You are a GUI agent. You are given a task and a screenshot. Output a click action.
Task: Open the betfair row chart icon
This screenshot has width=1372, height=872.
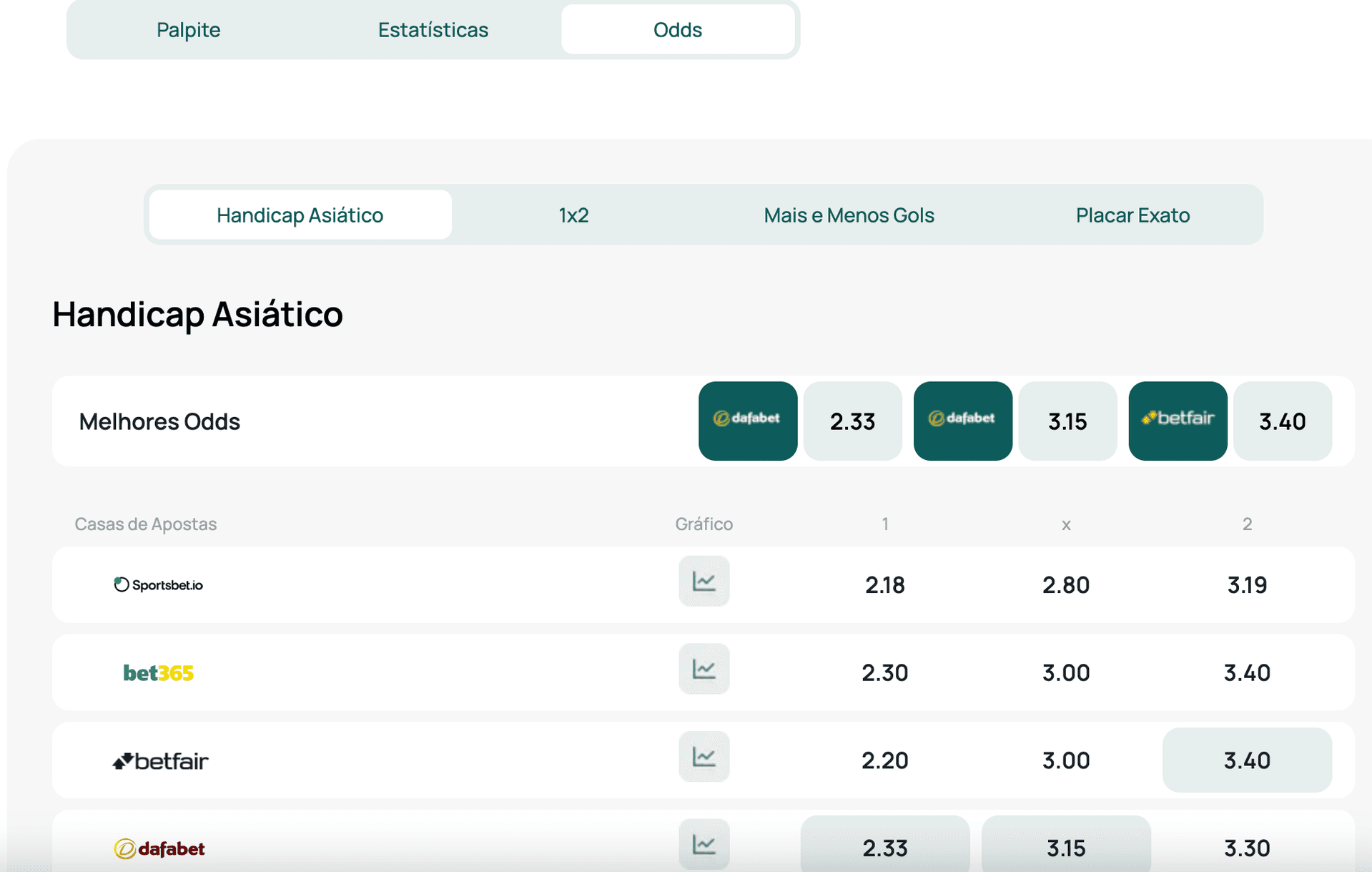click(704, 757)
